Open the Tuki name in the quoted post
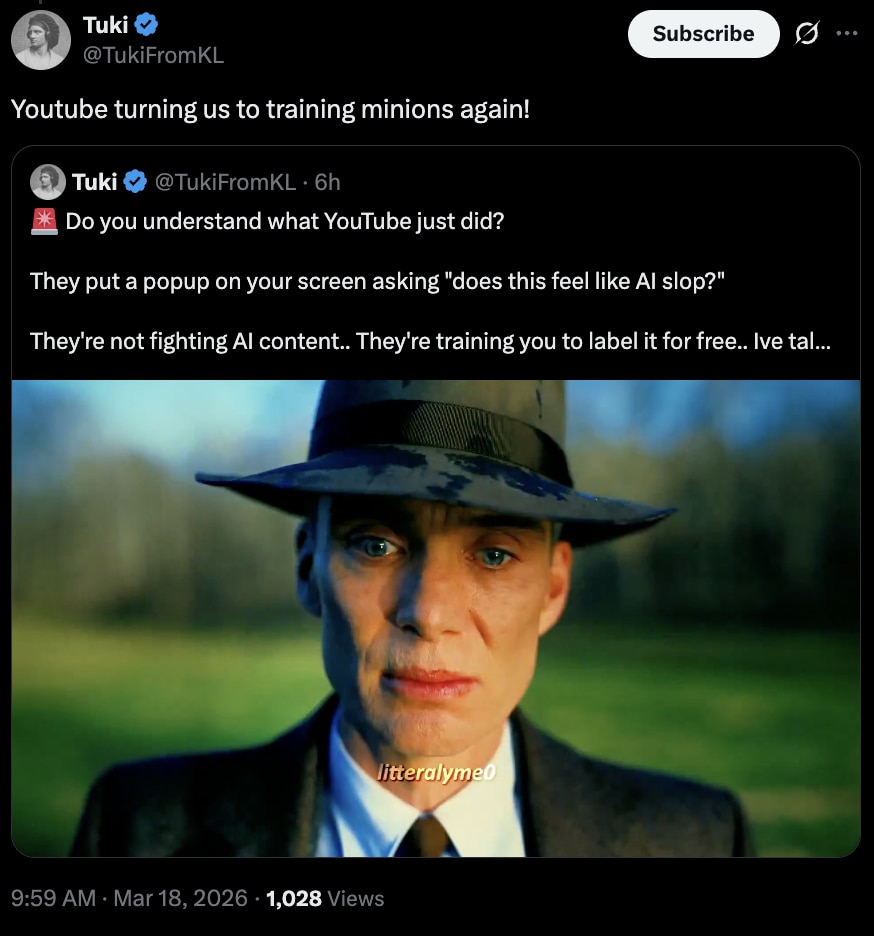 pyautogui.click(x=94, y=182)
